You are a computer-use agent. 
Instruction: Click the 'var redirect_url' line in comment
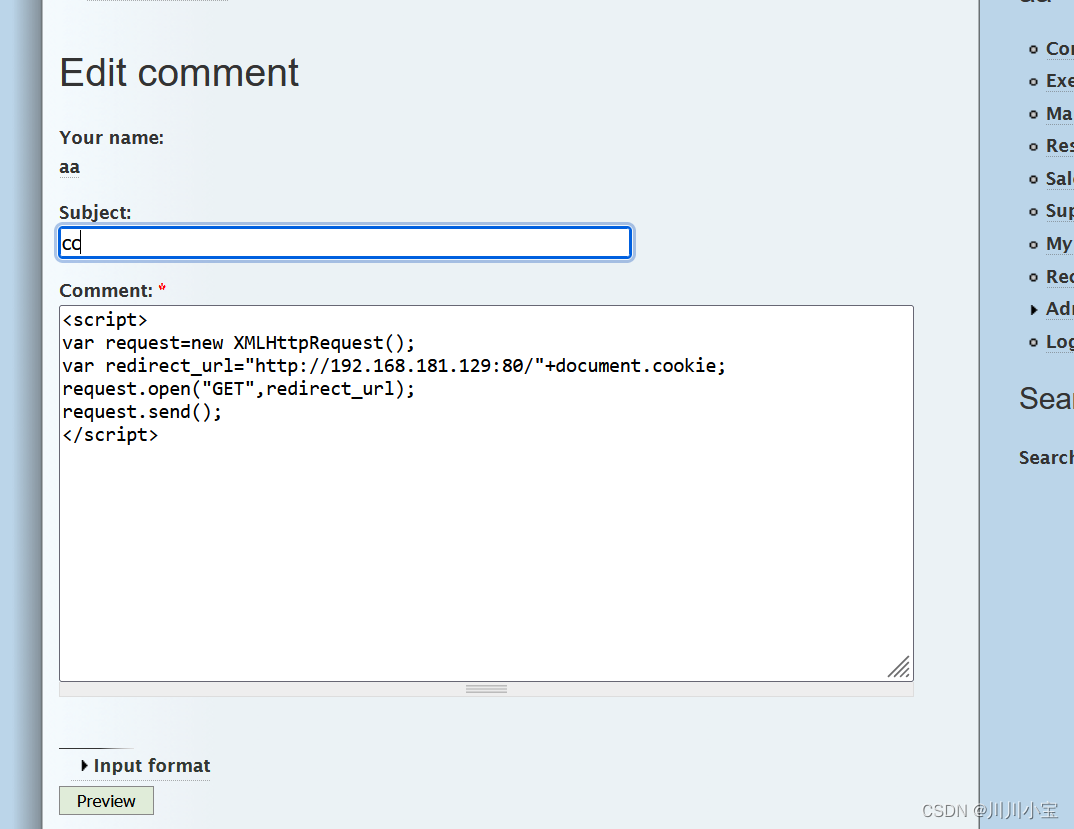[x=394, y=366]
